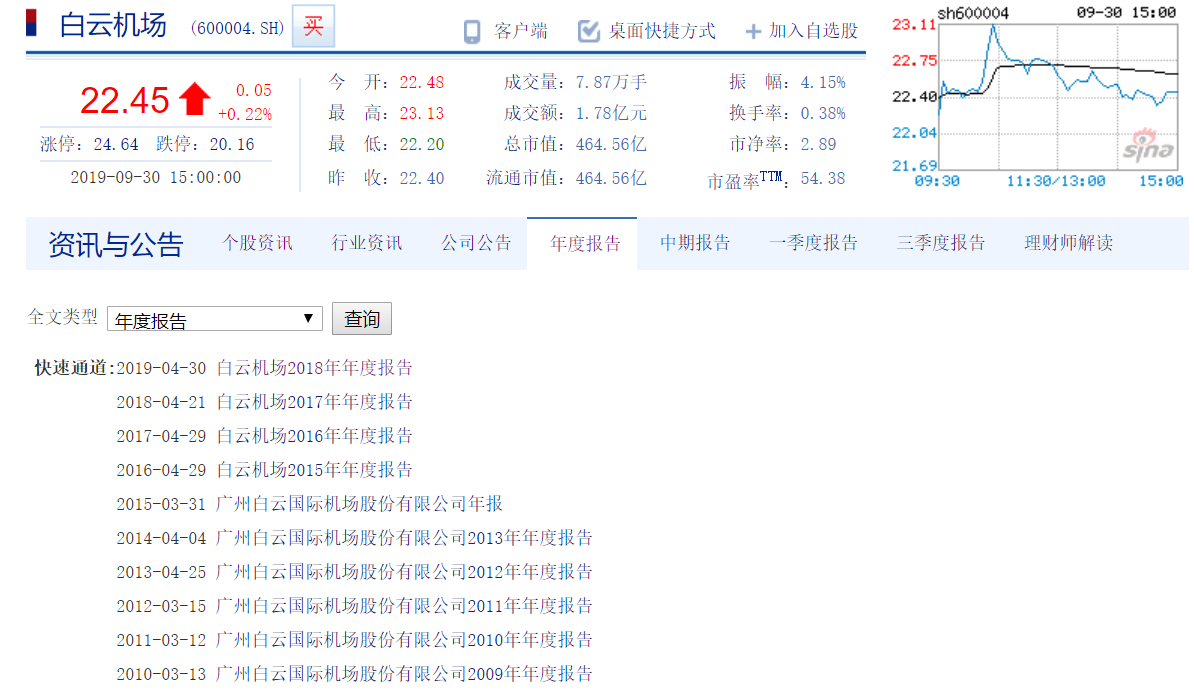Click the current price 22.45
This screenshot has height=691, width=1194.
124,101
